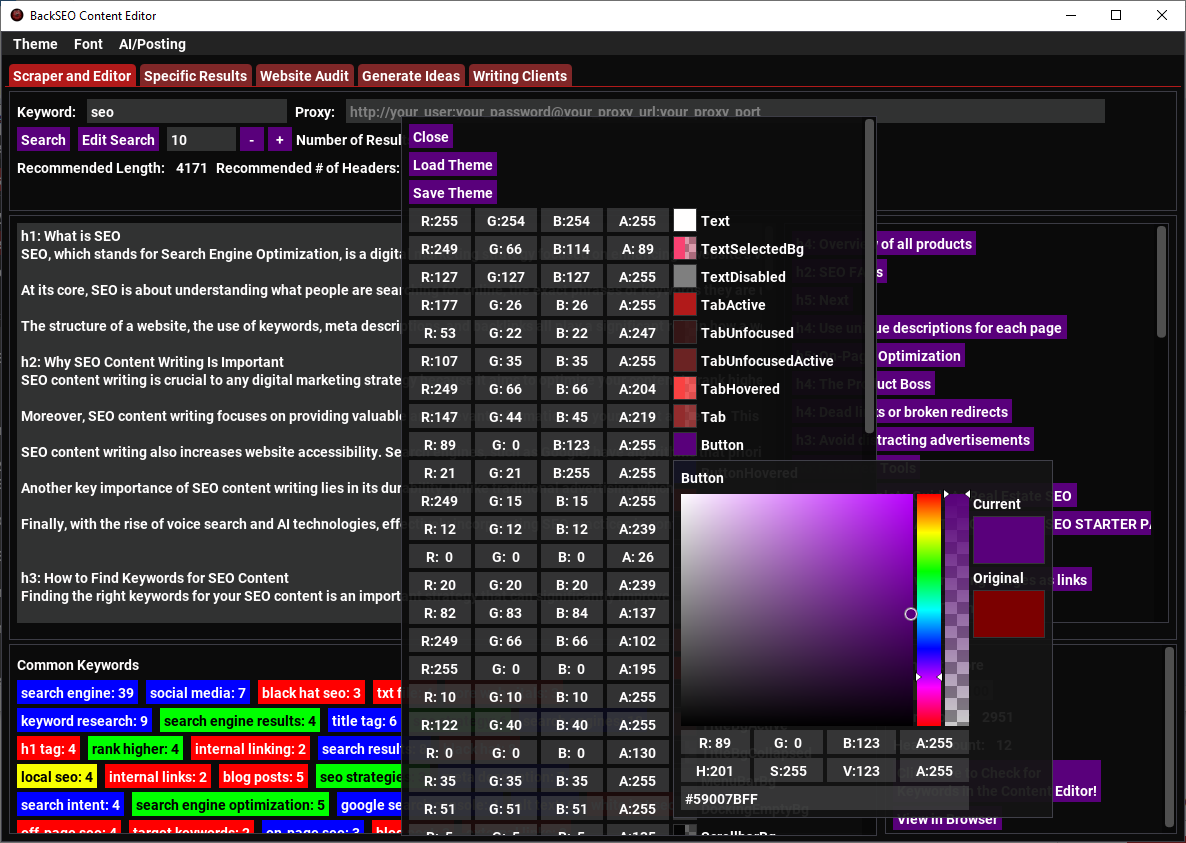1186x843 pixels.
Task: Click View in Browser
Action: click(x=945, y=819)
